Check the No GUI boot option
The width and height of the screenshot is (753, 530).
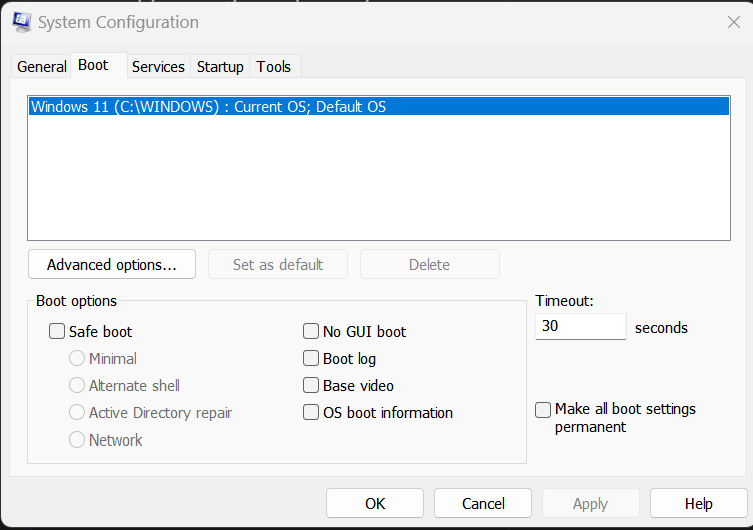coord(311,332)
